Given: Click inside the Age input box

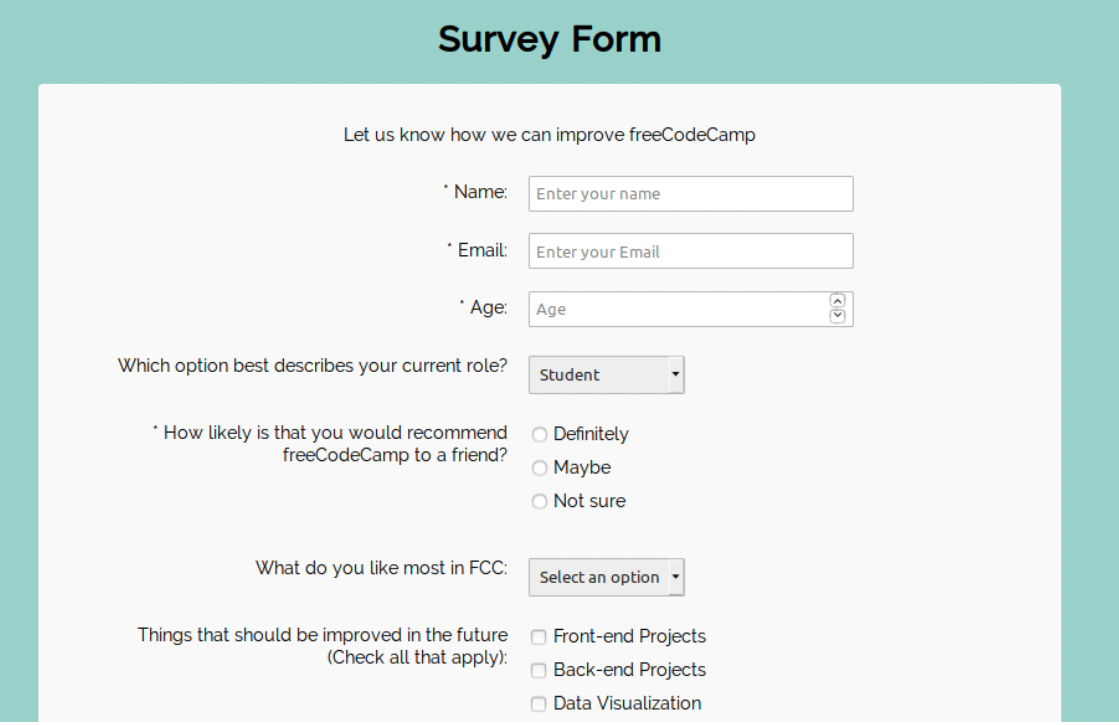Looking at the screenshot, I should click(670, 308).
